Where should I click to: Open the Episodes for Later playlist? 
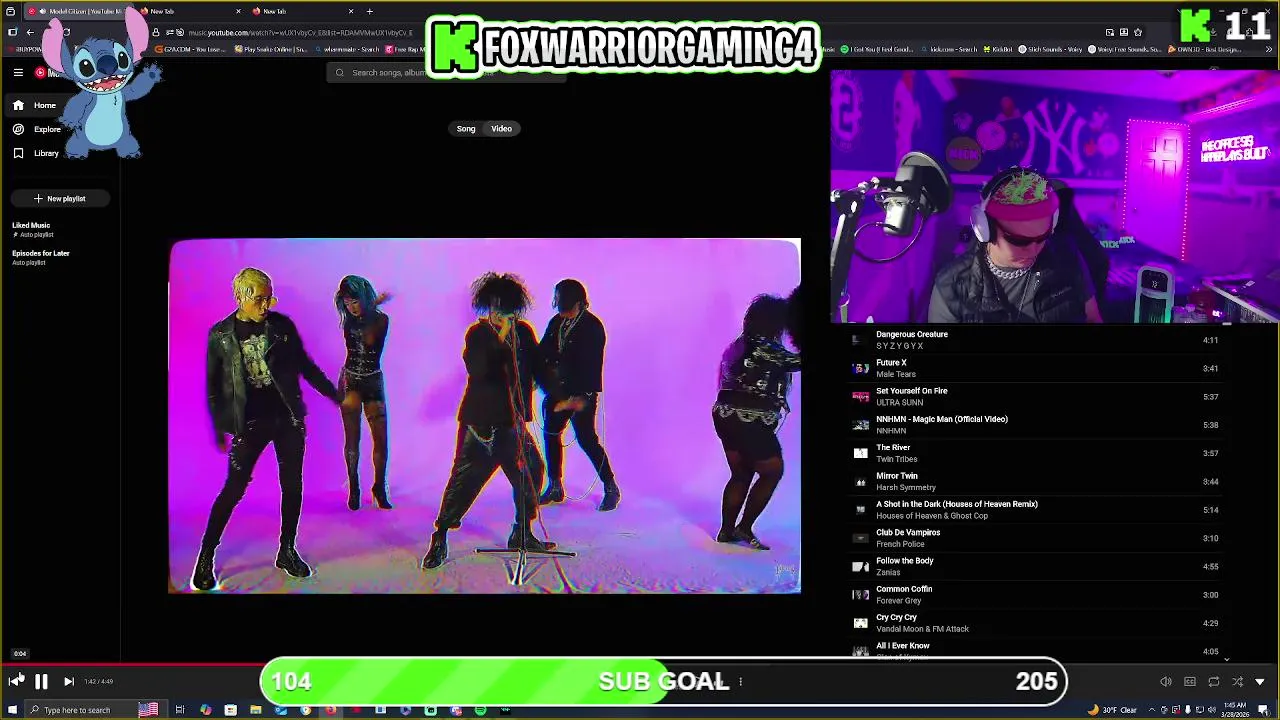(x=41, y=257)
